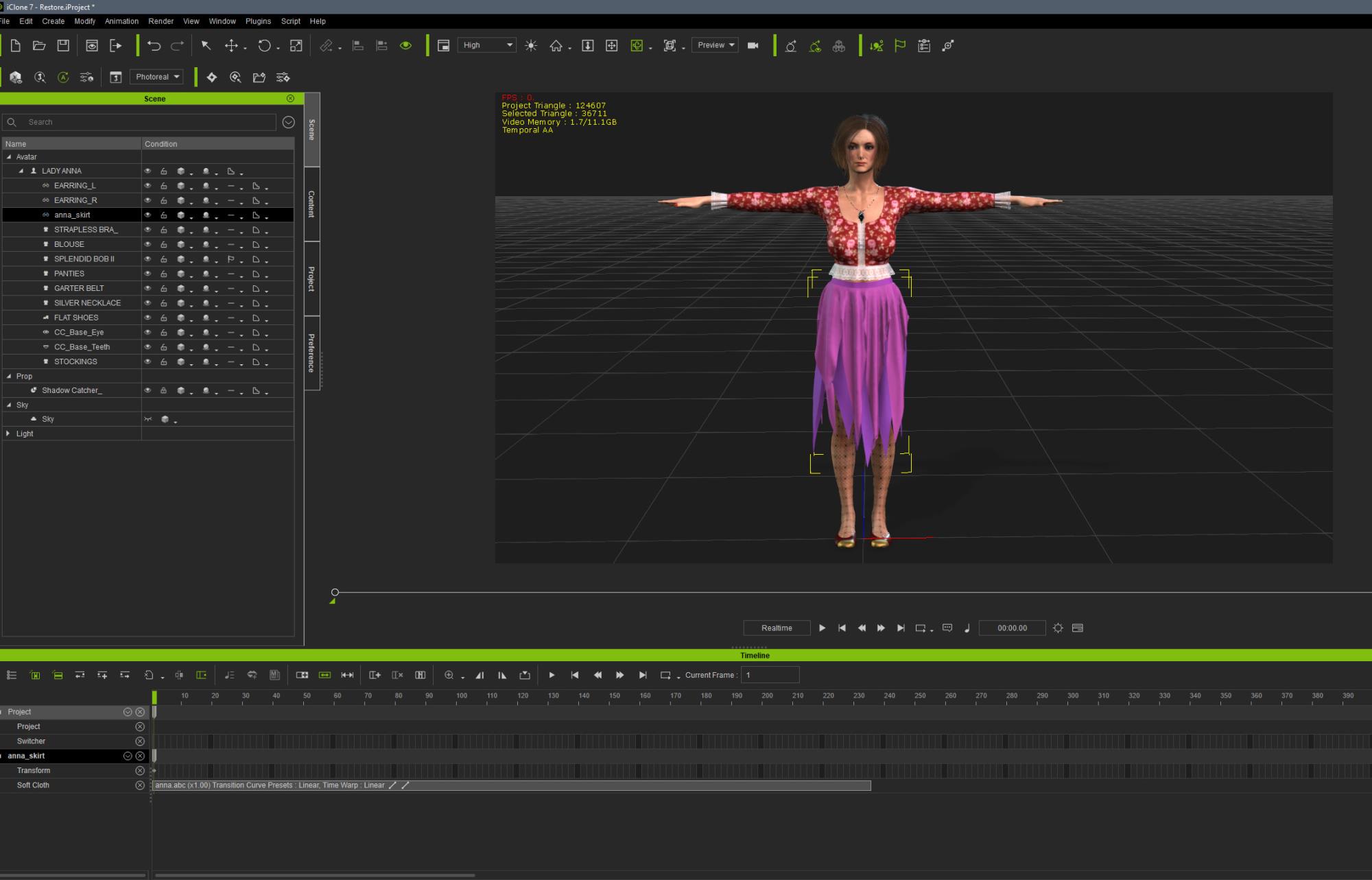This screenshot has height=880, width=1372.
Task: Choose the Move object tool
Action: (231, 46)
